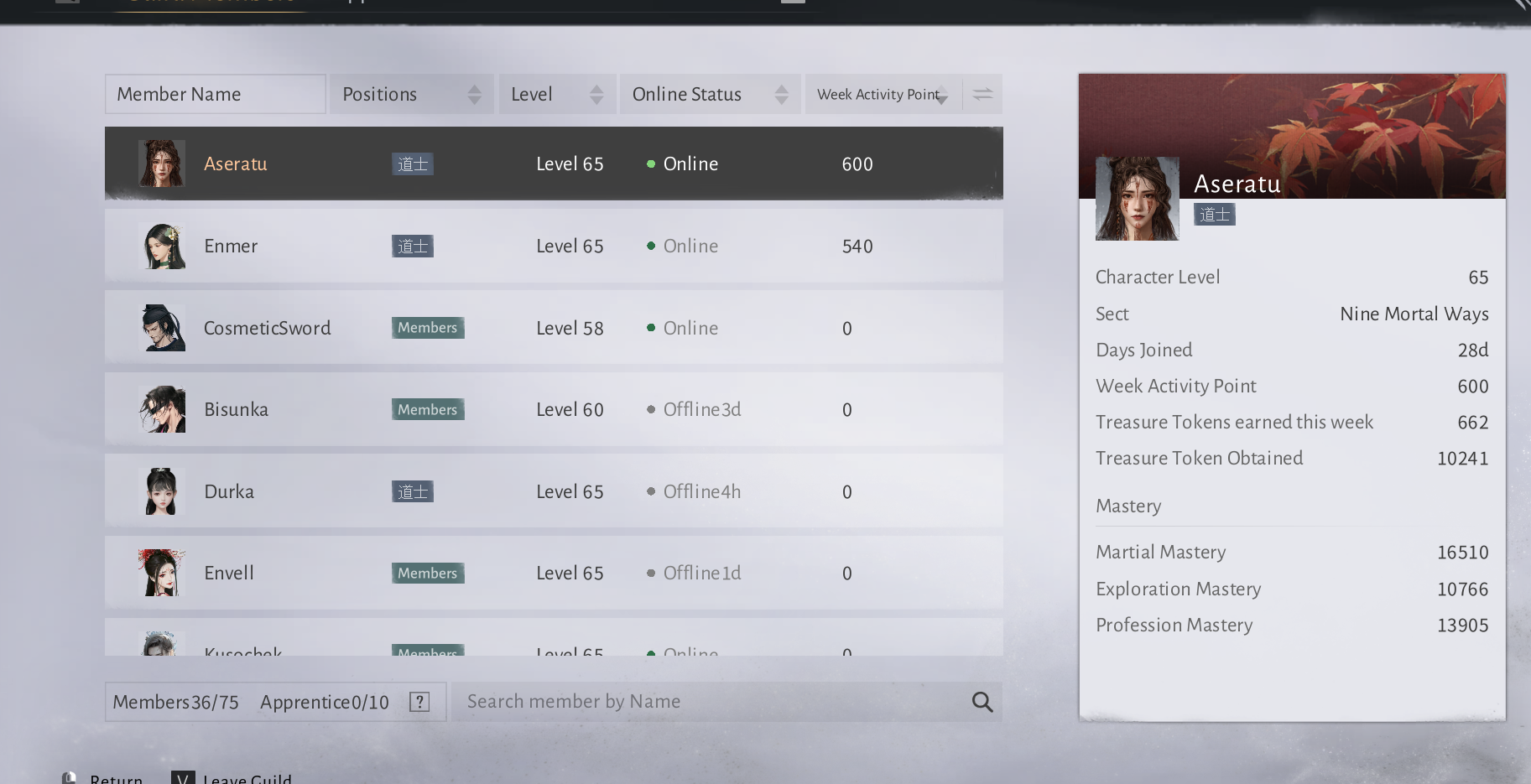Sort members by Positions
Viewport: 1531px width, 784px height.
tap(411, 94)
